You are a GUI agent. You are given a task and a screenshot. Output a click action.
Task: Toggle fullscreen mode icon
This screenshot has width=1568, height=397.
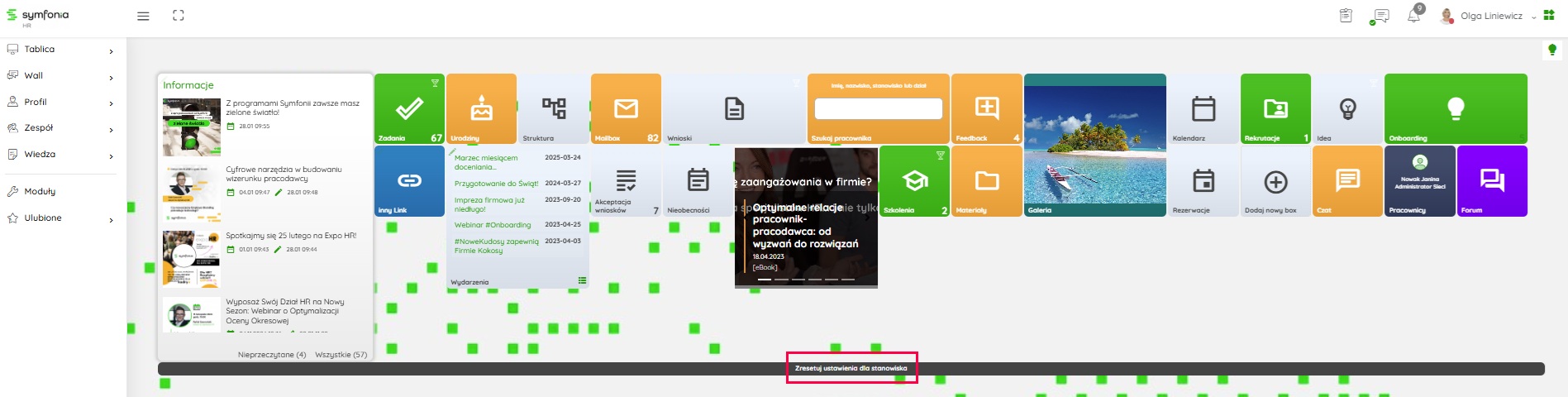[x=179, y=16]
